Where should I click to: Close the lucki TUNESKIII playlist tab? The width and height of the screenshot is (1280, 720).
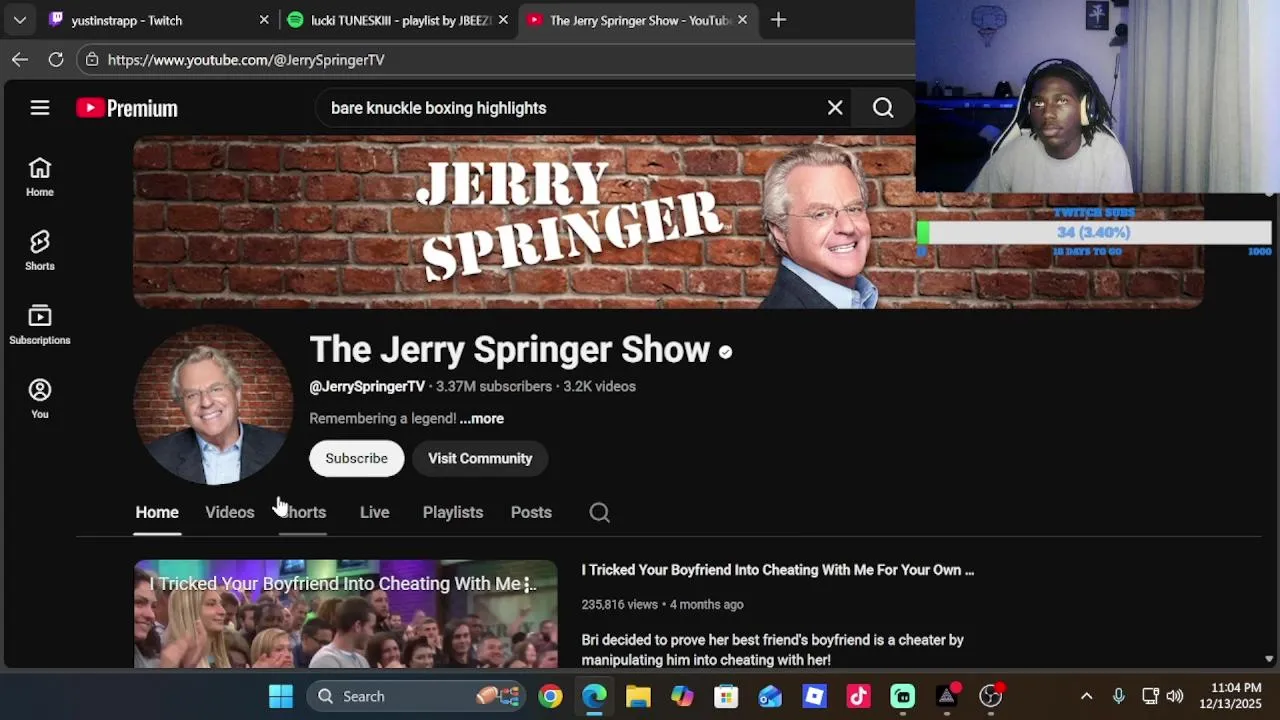(x=503, y=20)
